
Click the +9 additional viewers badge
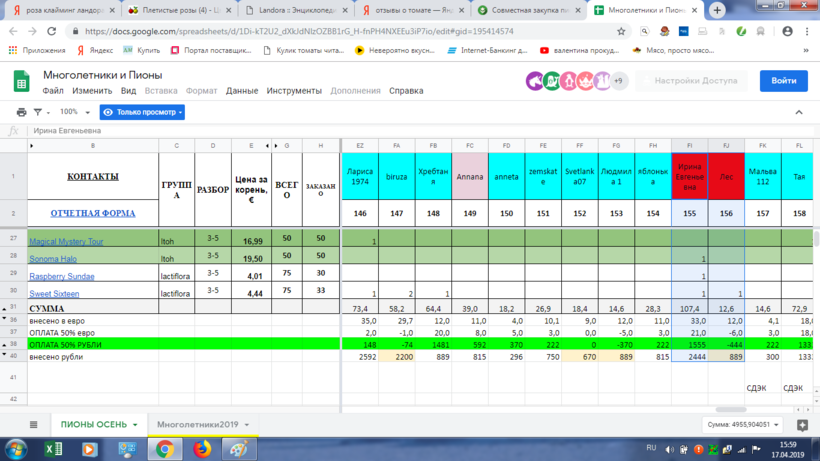(x=618, y=81)
